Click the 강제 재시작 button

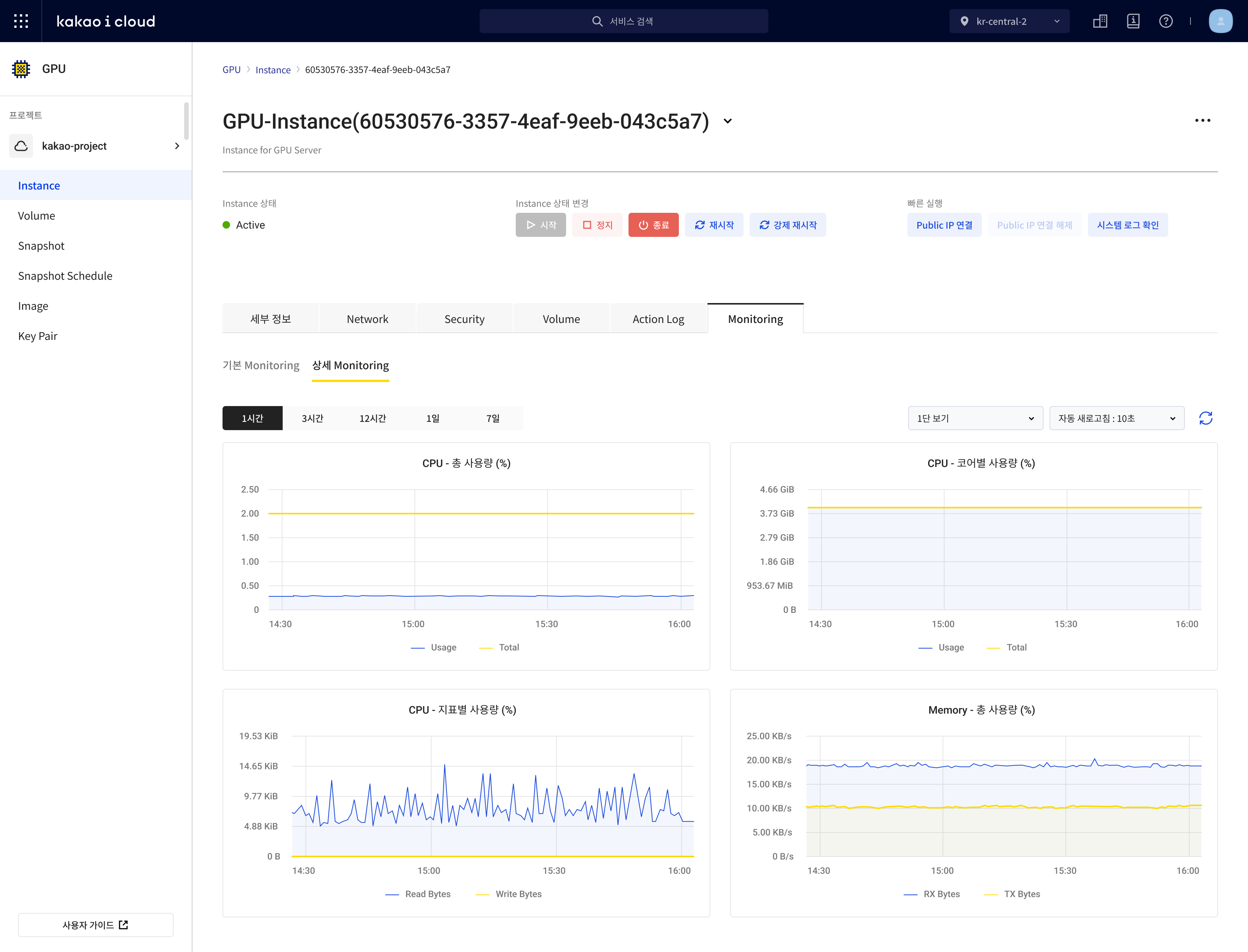point(788,225)
